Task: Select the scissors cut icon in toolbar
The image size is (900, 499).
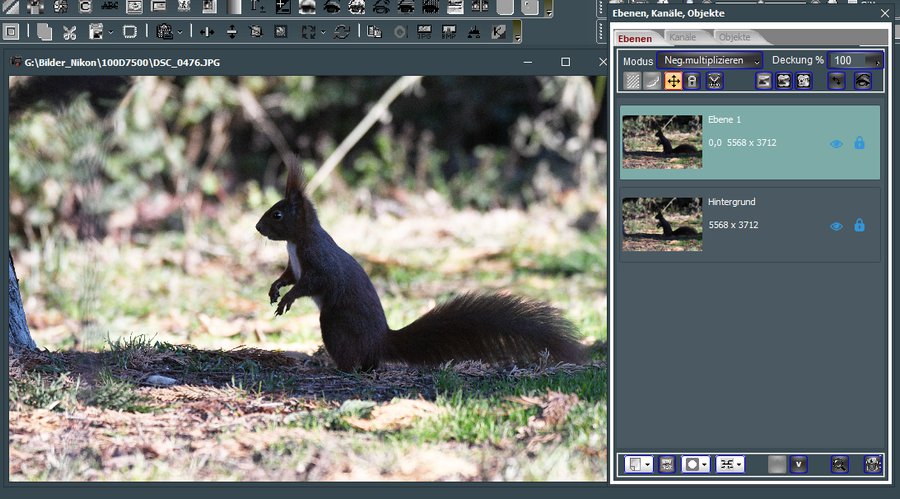Action: [x=70, y=32]
